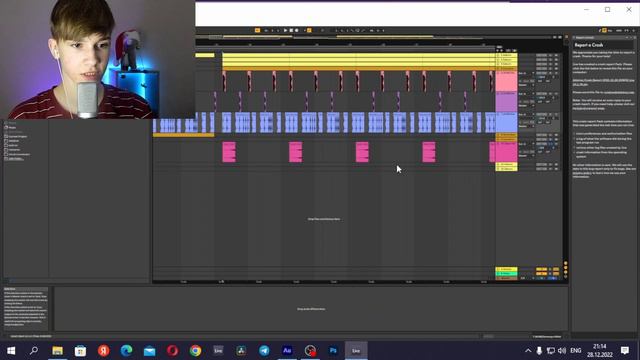Enter MIDI Map mode
640x360 pixels.
coord(619,31)
